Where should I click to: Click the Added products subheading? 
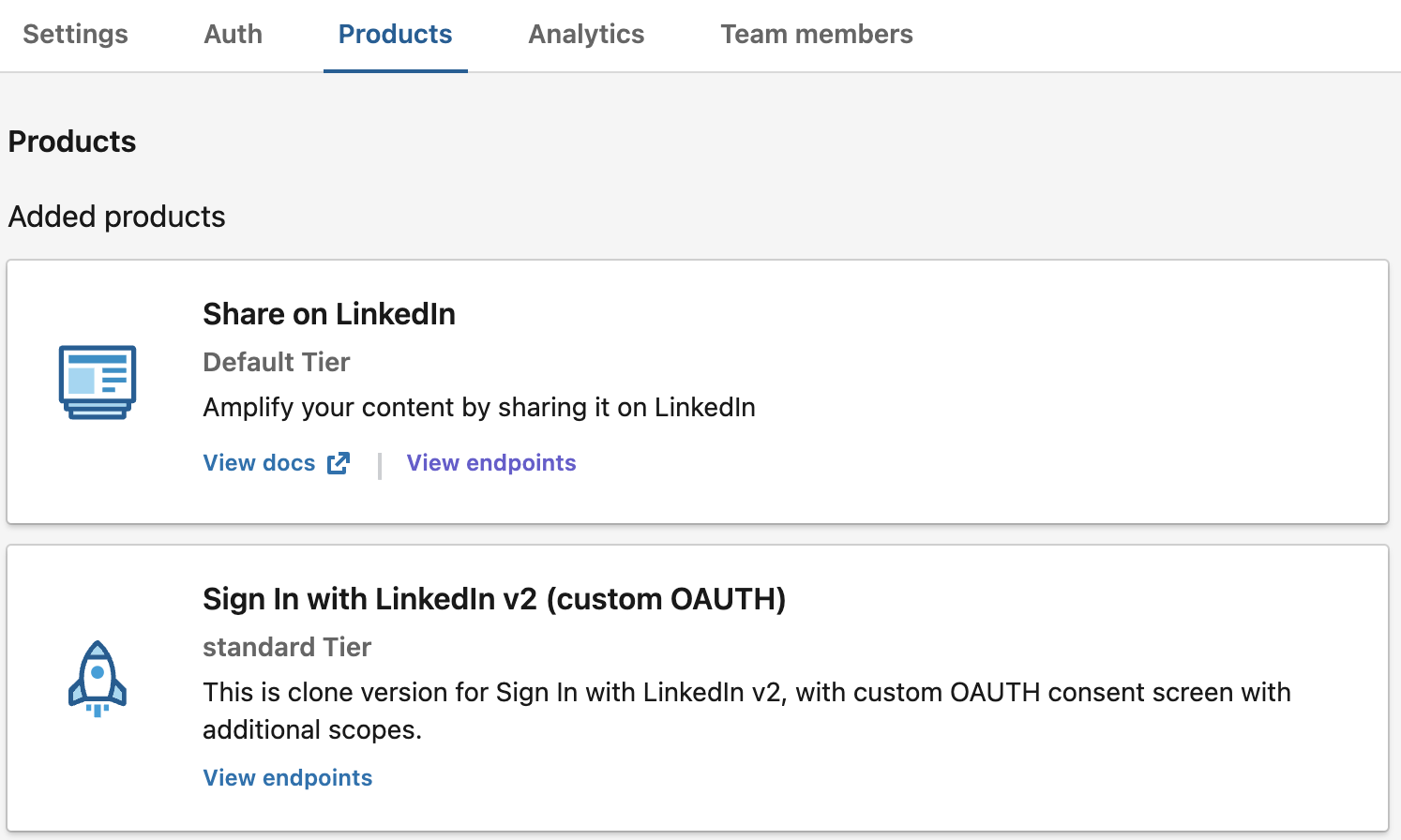117,217
